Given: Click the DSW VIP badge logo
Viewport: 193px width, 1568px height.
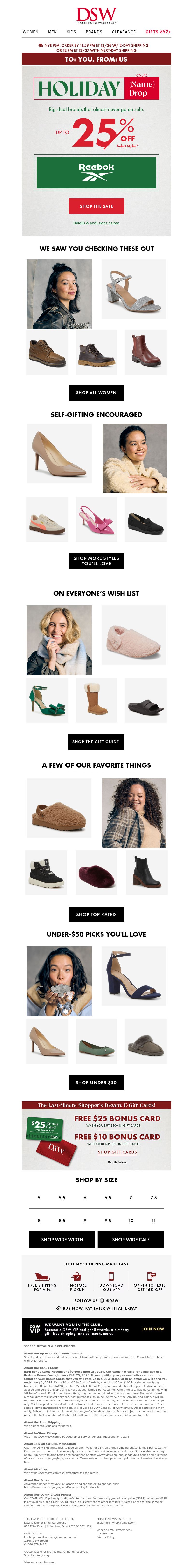Looking at the screenshot, I should (x=35, y=1329).
